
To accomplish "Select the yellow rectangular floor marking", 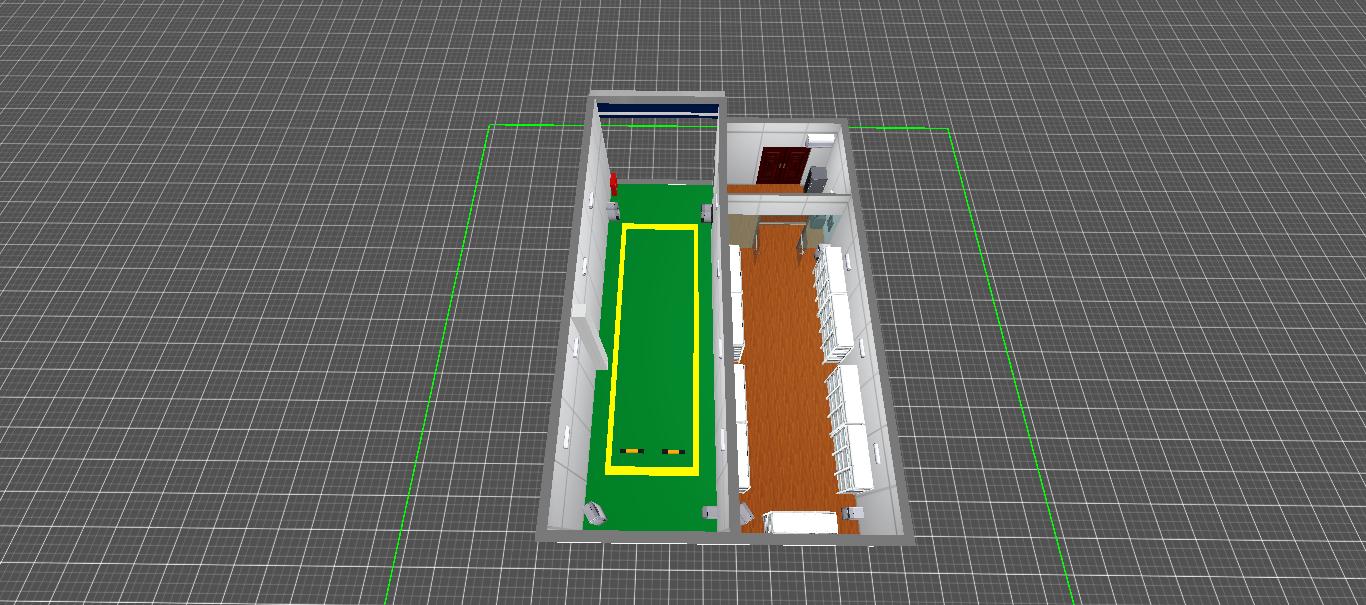I will (657, 228).
